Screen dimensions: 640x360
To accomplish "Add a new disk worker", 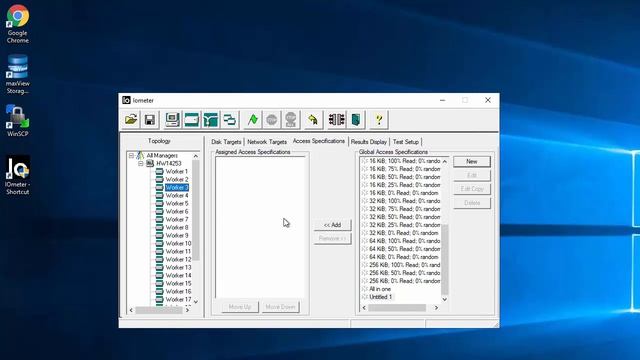I will coord(191,120).
